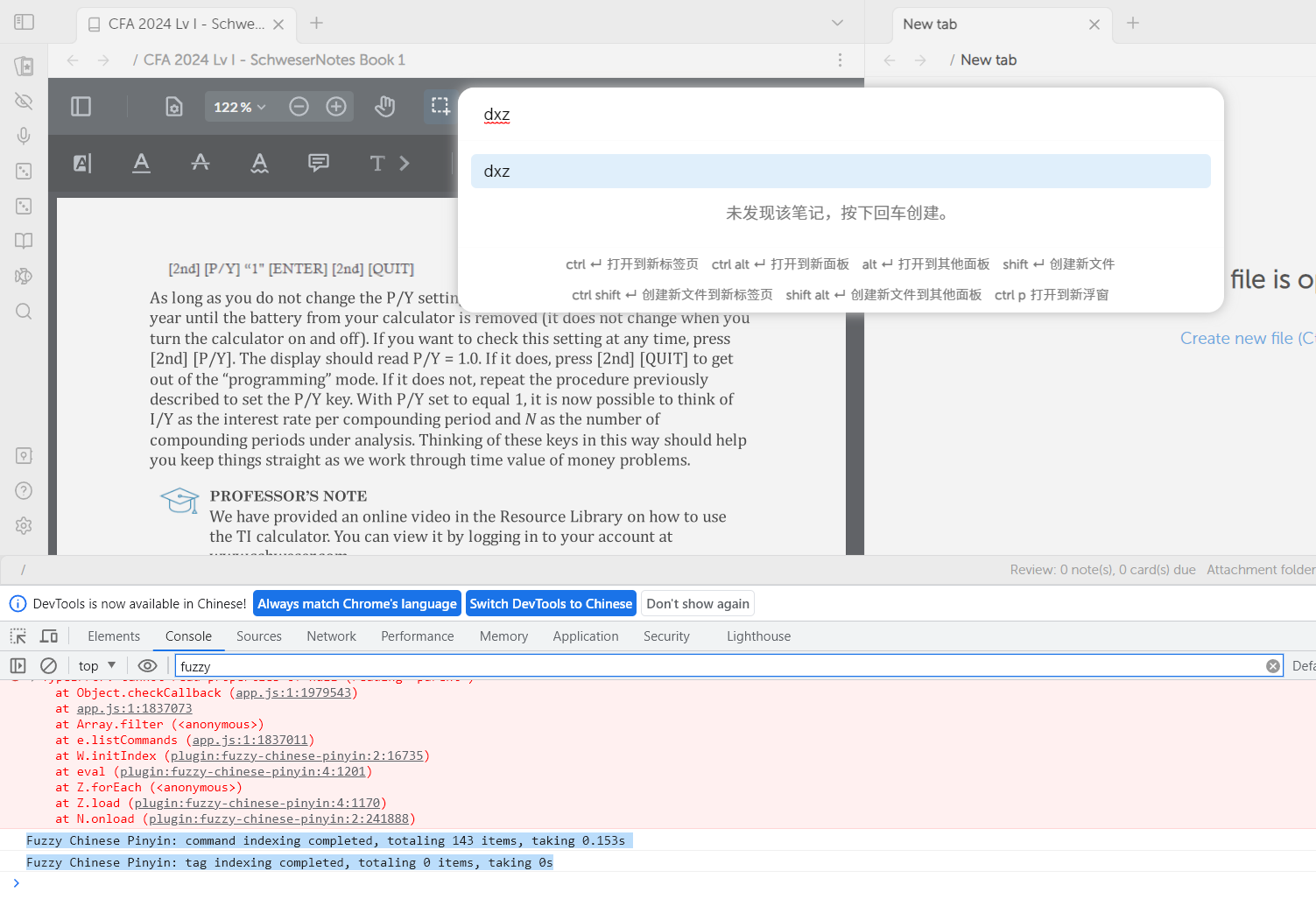
Task: Open the JavaScript context dropdown showing top
Action: click(96, 665)
